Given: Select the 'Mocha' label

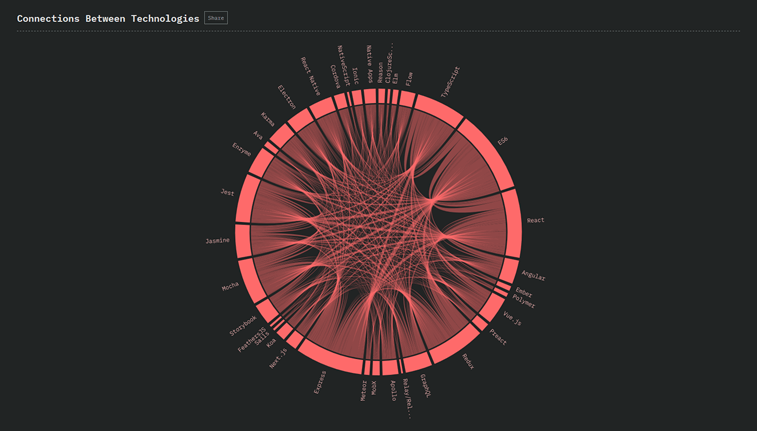Looking at the screenshot, I should [x=230, y=287].
